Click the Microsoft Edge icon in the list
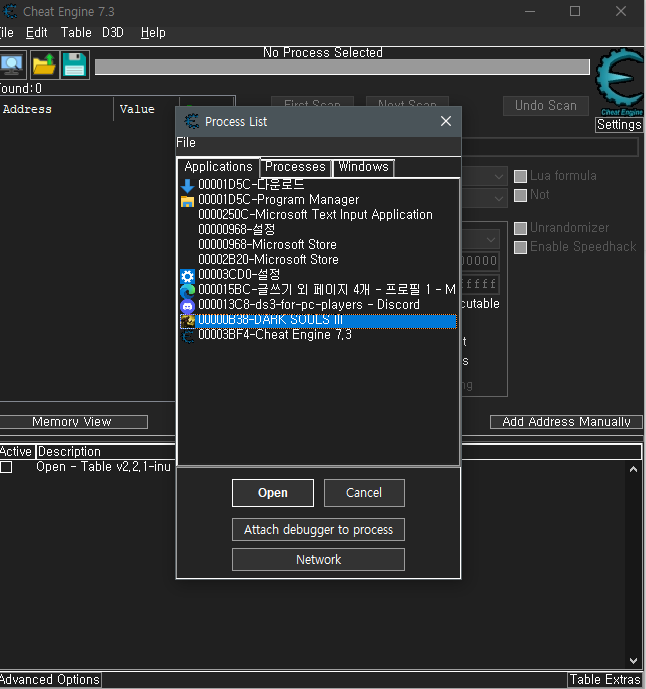The width and height of the screenshot is (646, 689). 188,291
